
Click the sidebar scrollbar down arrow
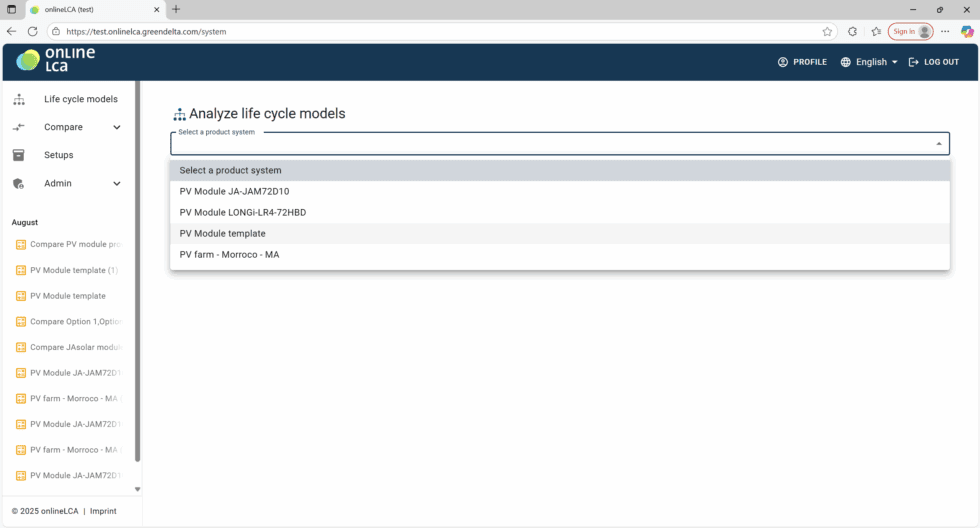click(137, 489)
